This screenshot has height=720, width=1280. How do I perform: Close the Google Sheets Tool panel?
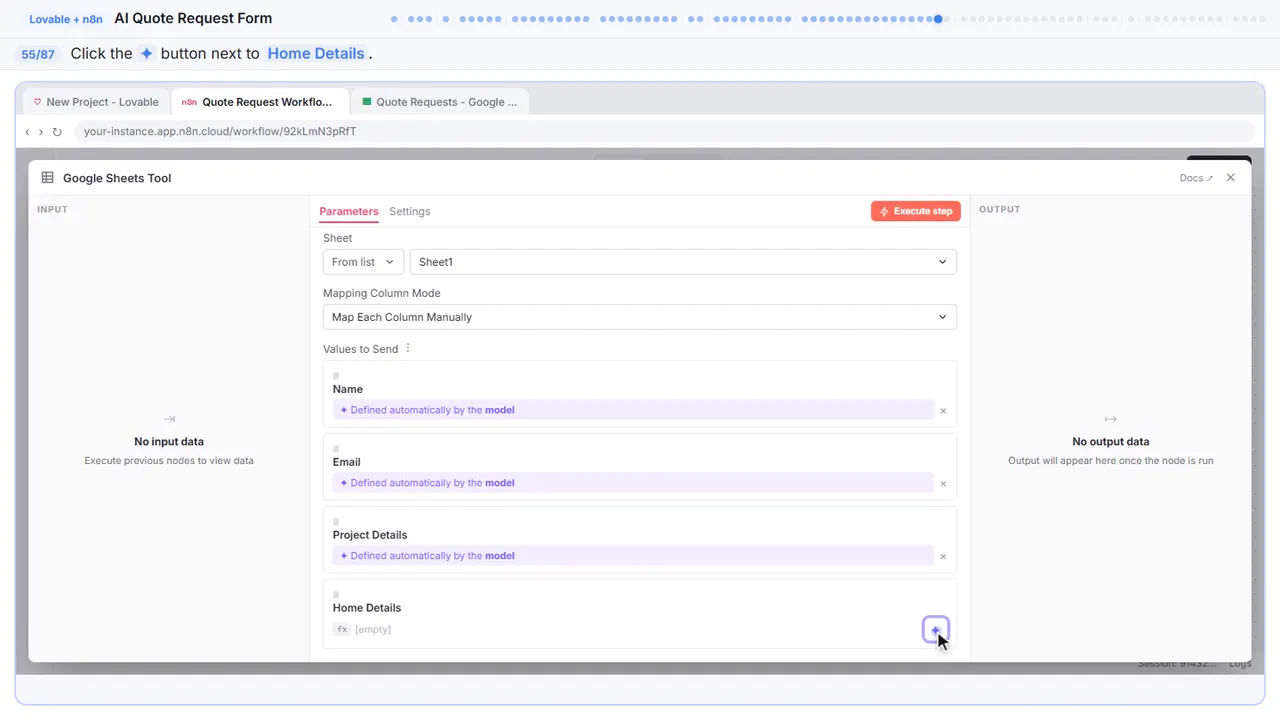(x=1231, y=178)
